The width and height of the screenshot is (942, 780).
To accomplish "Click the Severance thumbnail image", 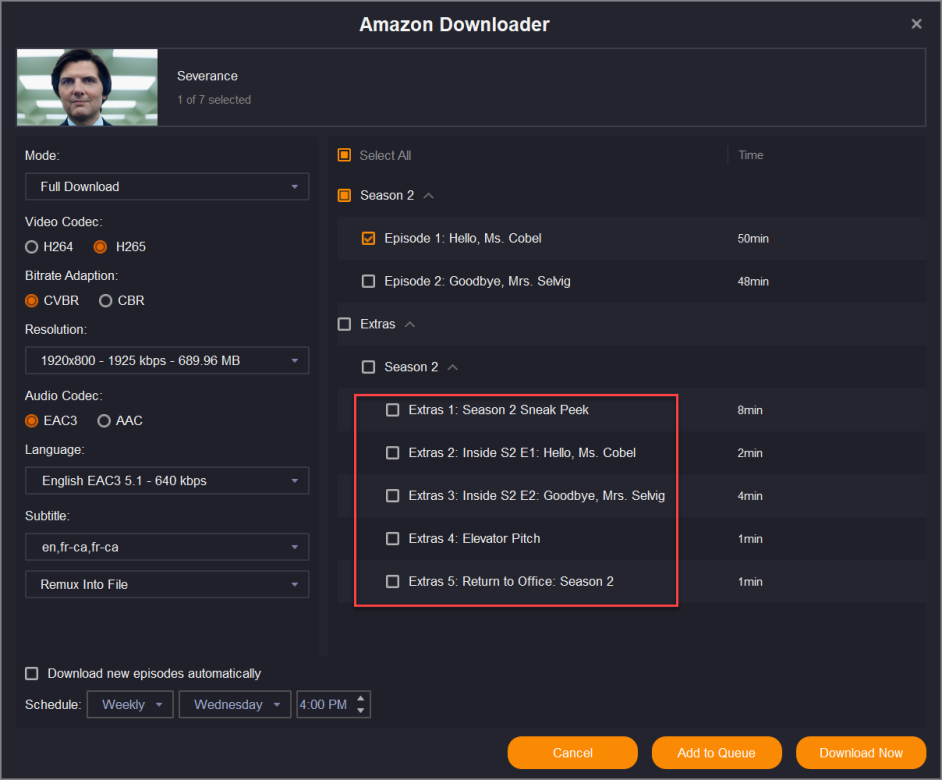I will (x=87, y=87).
